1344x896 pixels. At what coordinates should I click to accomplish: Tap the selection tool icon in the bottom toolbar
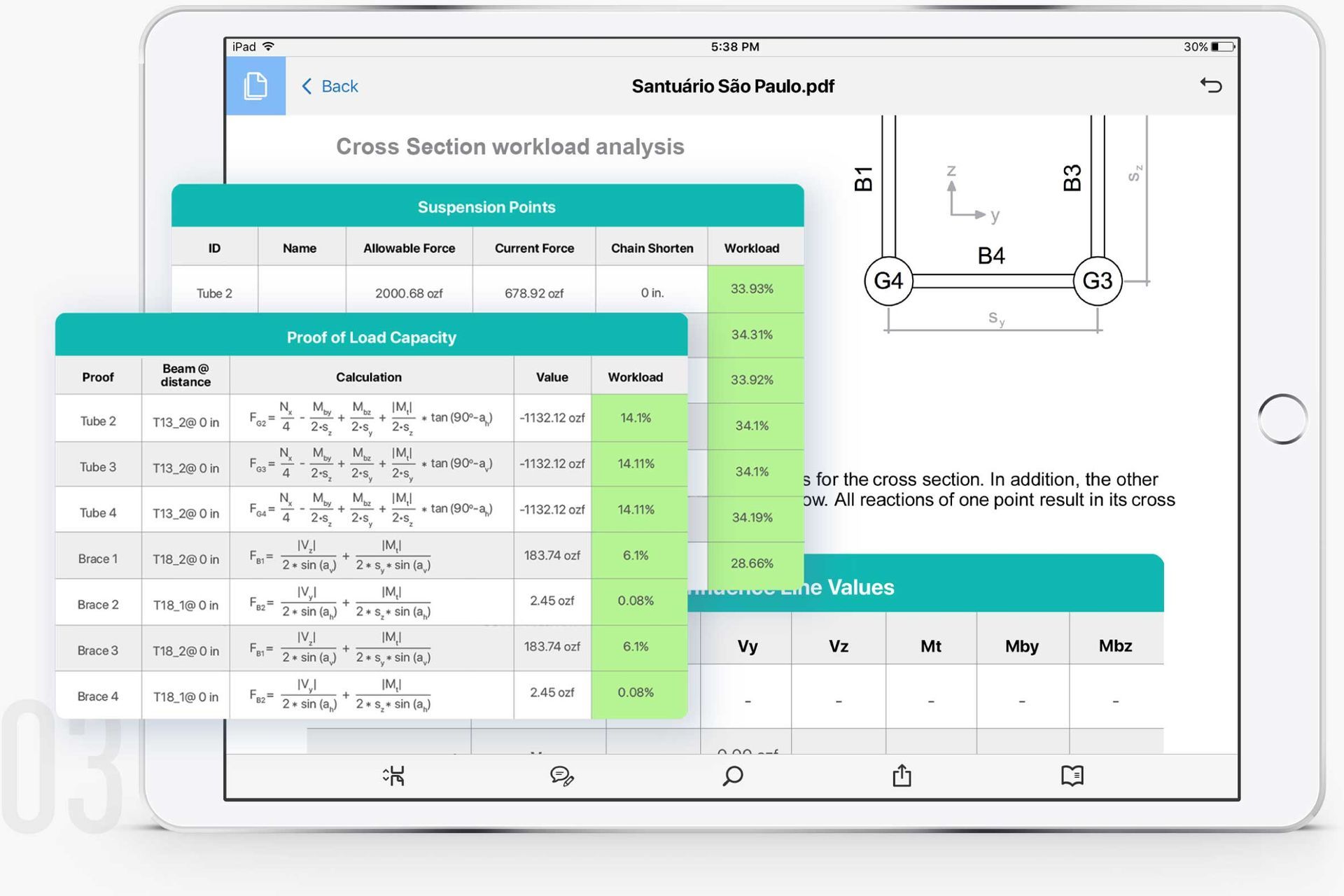click(394, 776)
